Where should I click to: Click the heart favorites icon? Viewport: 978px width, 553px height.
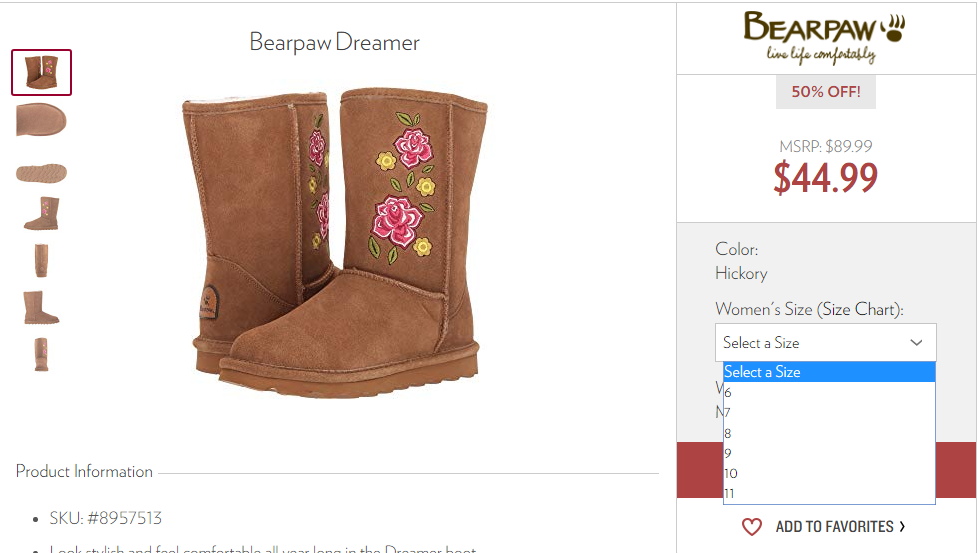[x=752, y=527]
